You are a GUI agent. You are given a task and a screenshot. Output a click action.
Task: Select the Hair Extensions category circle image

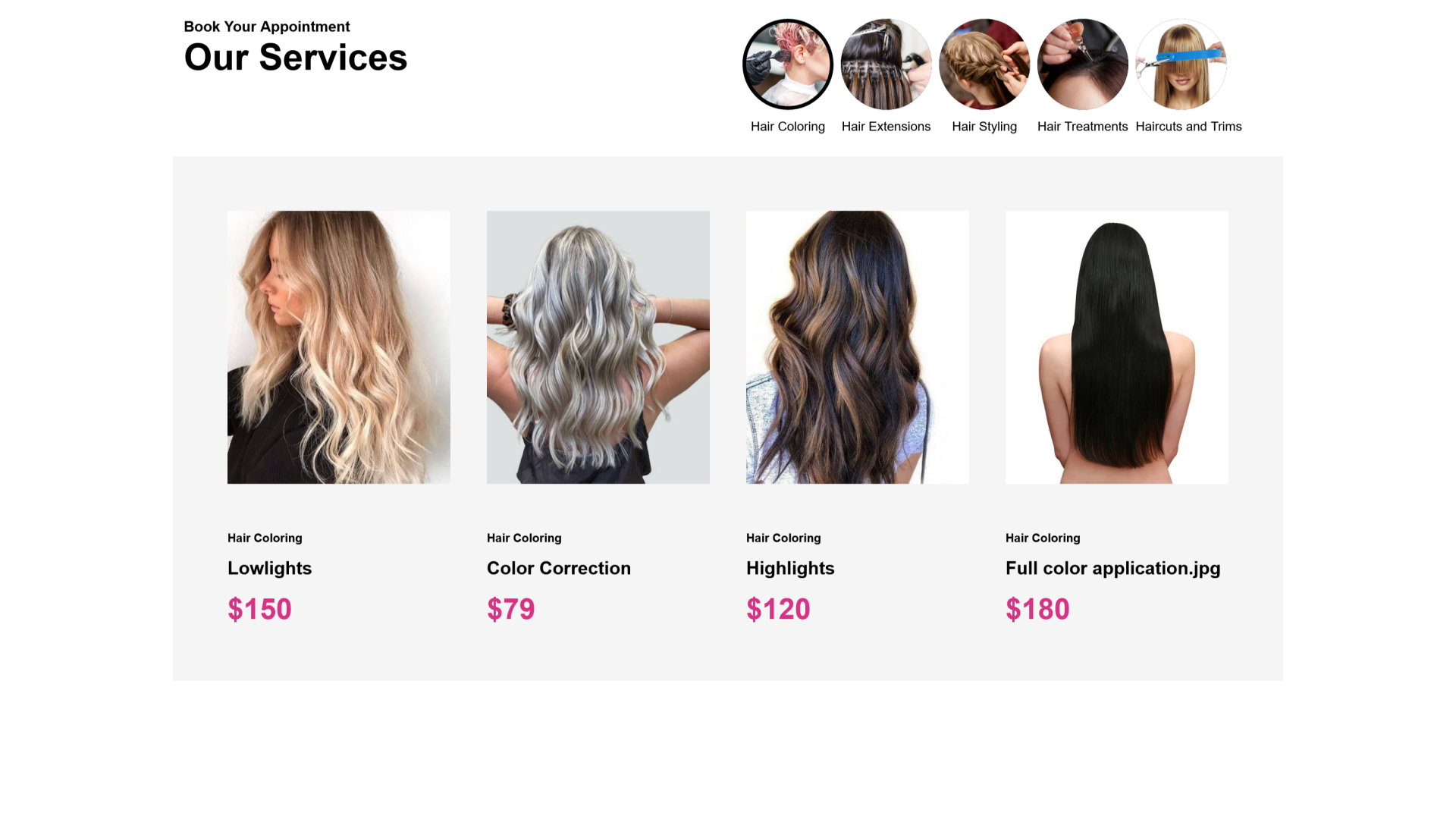[886, 64]
